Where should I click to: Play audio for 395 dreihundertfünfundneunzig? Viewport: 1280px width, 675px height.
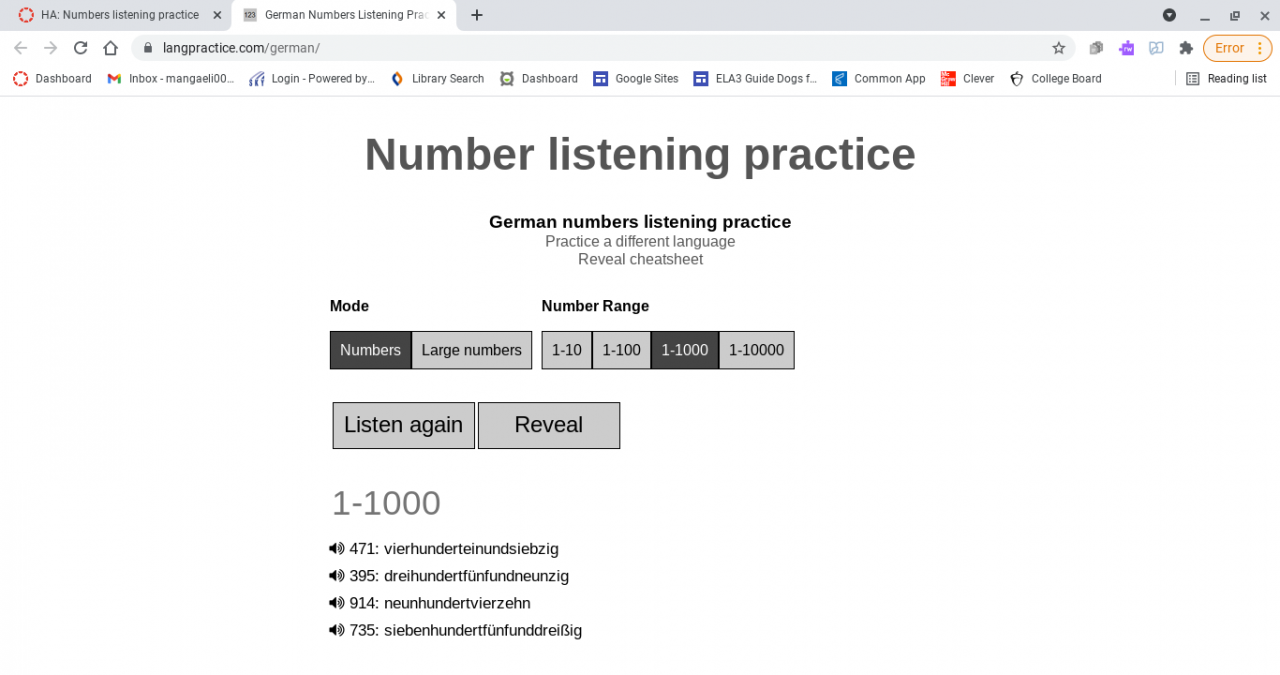336,575
